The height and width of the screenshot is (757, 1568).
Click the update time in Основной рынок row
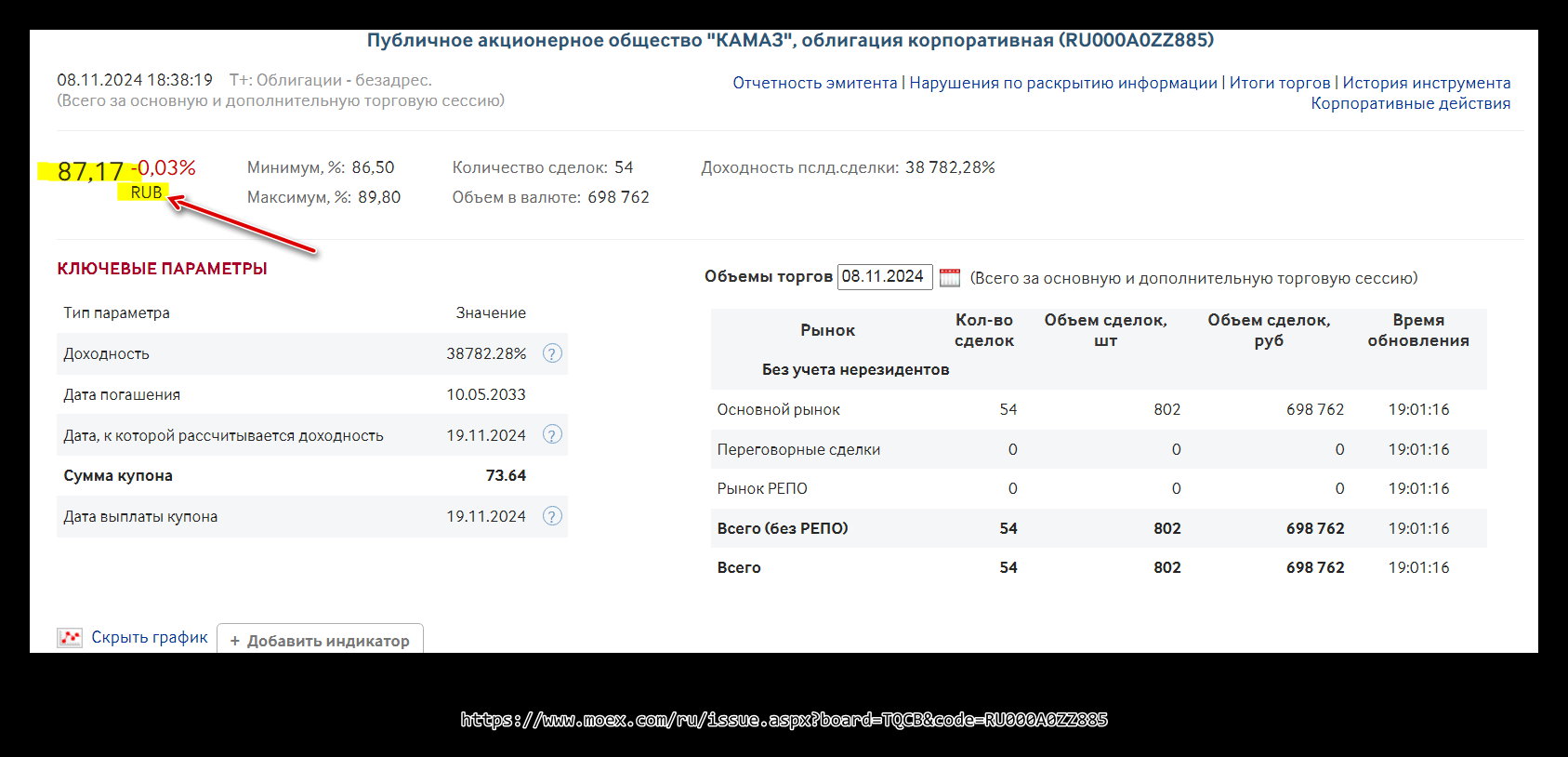(1418, 409)
